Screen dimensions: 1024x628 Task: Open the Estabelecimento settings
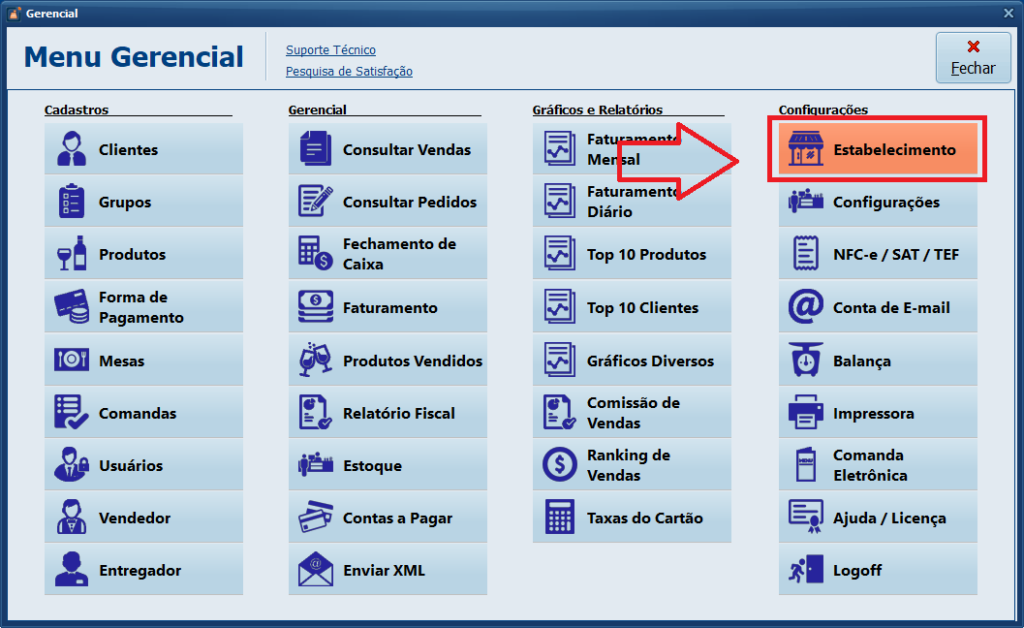(877, 150)
